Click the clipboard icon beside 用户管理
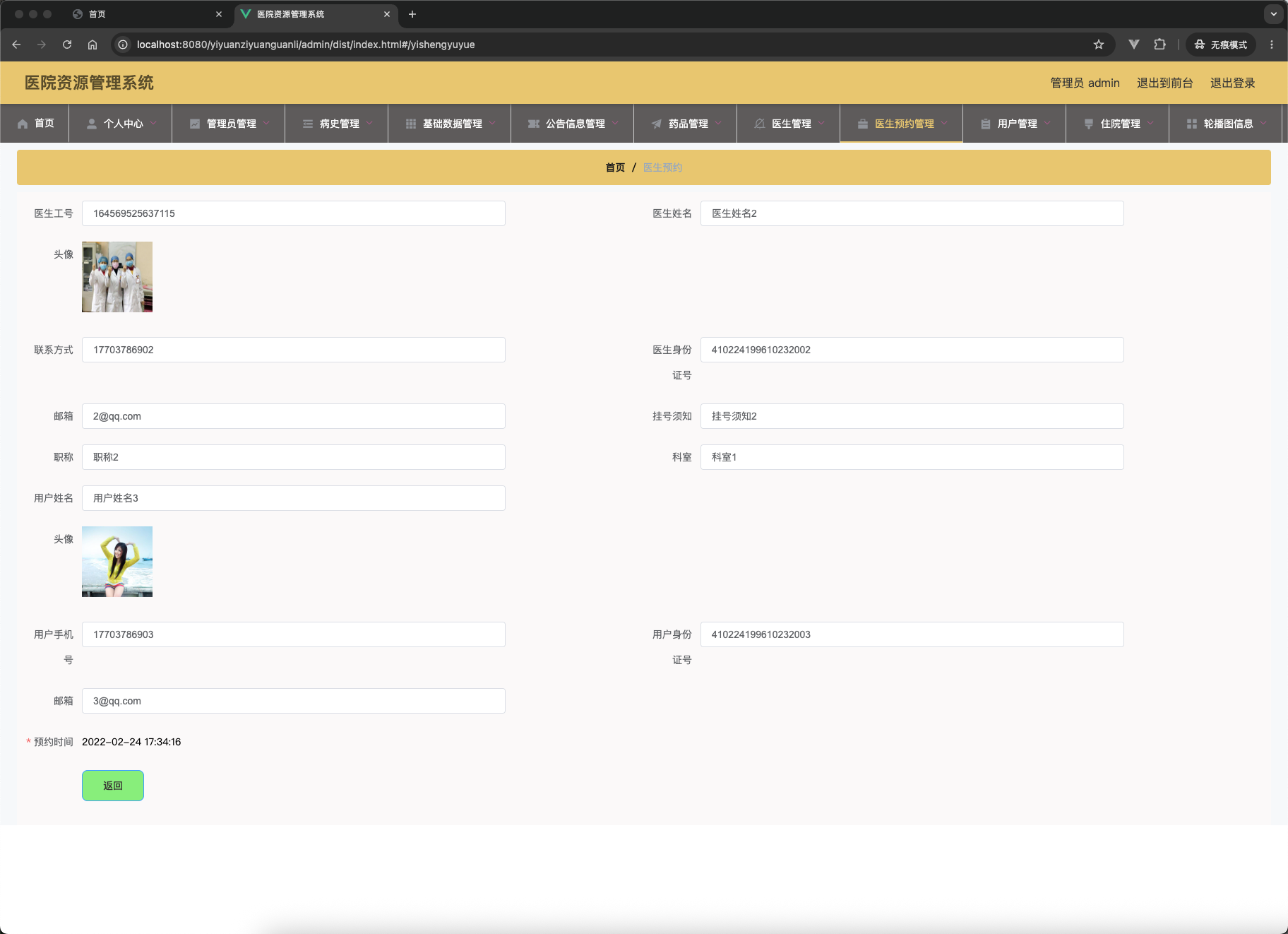This screenshot has width=1288, height=934. (986, 124)
